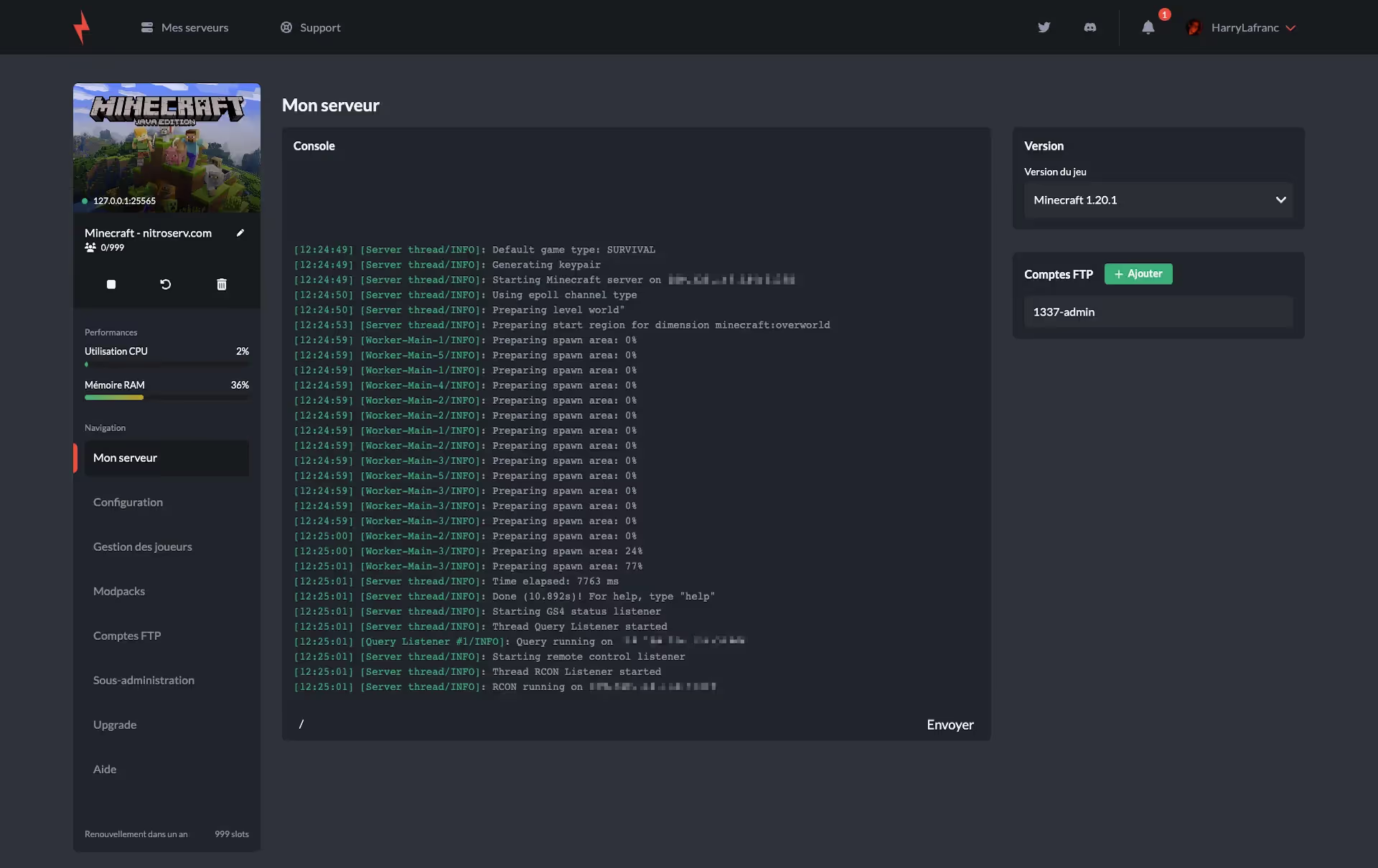Image resolution: width=1378 pixels, height=868 pixels.
Task: Open the notifications bell
Action: coord(1148,27)
